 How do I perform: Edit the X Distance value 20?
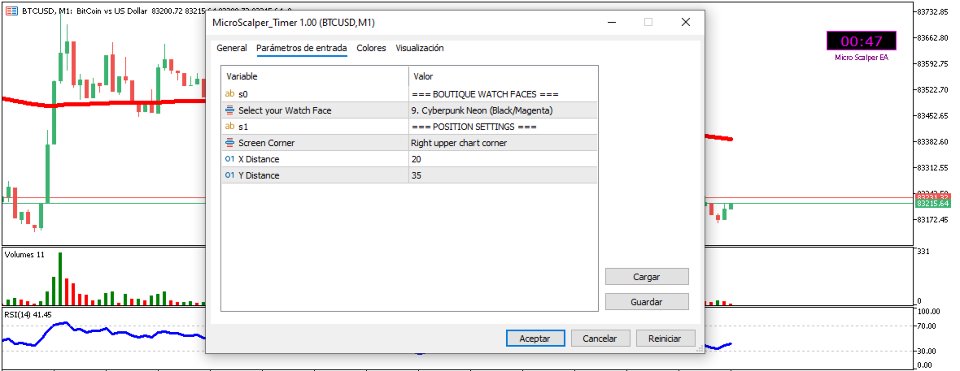(x=503, y=159)
